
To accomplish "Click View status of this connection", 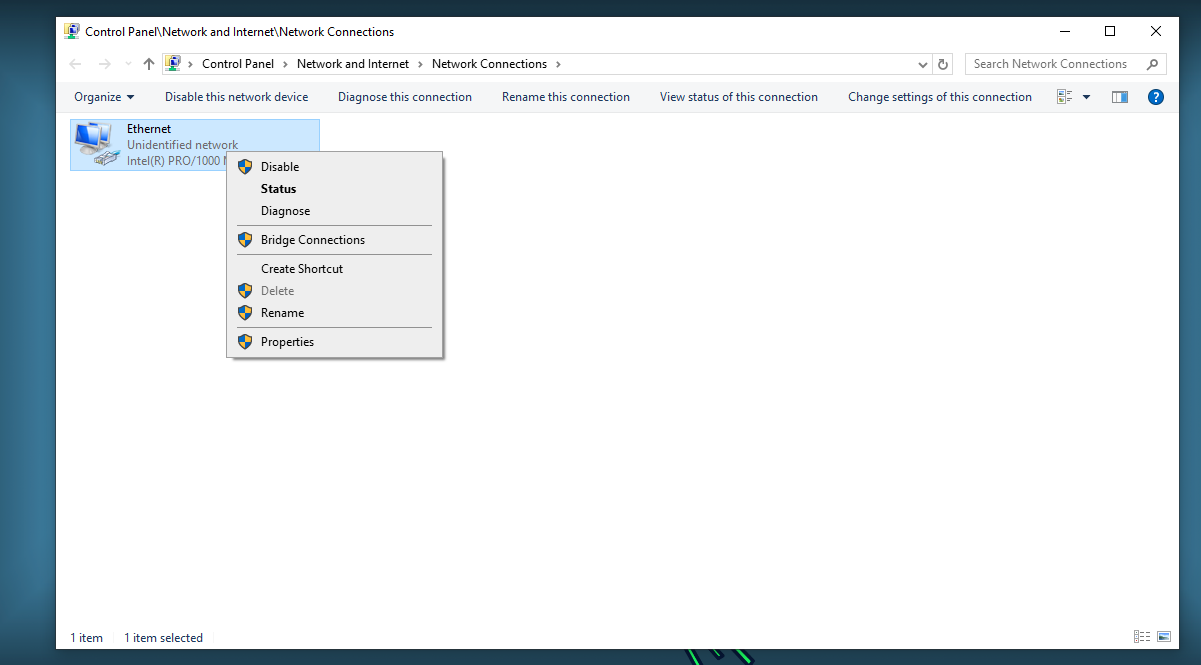I will pyautogui.click(x=739, y=97).
